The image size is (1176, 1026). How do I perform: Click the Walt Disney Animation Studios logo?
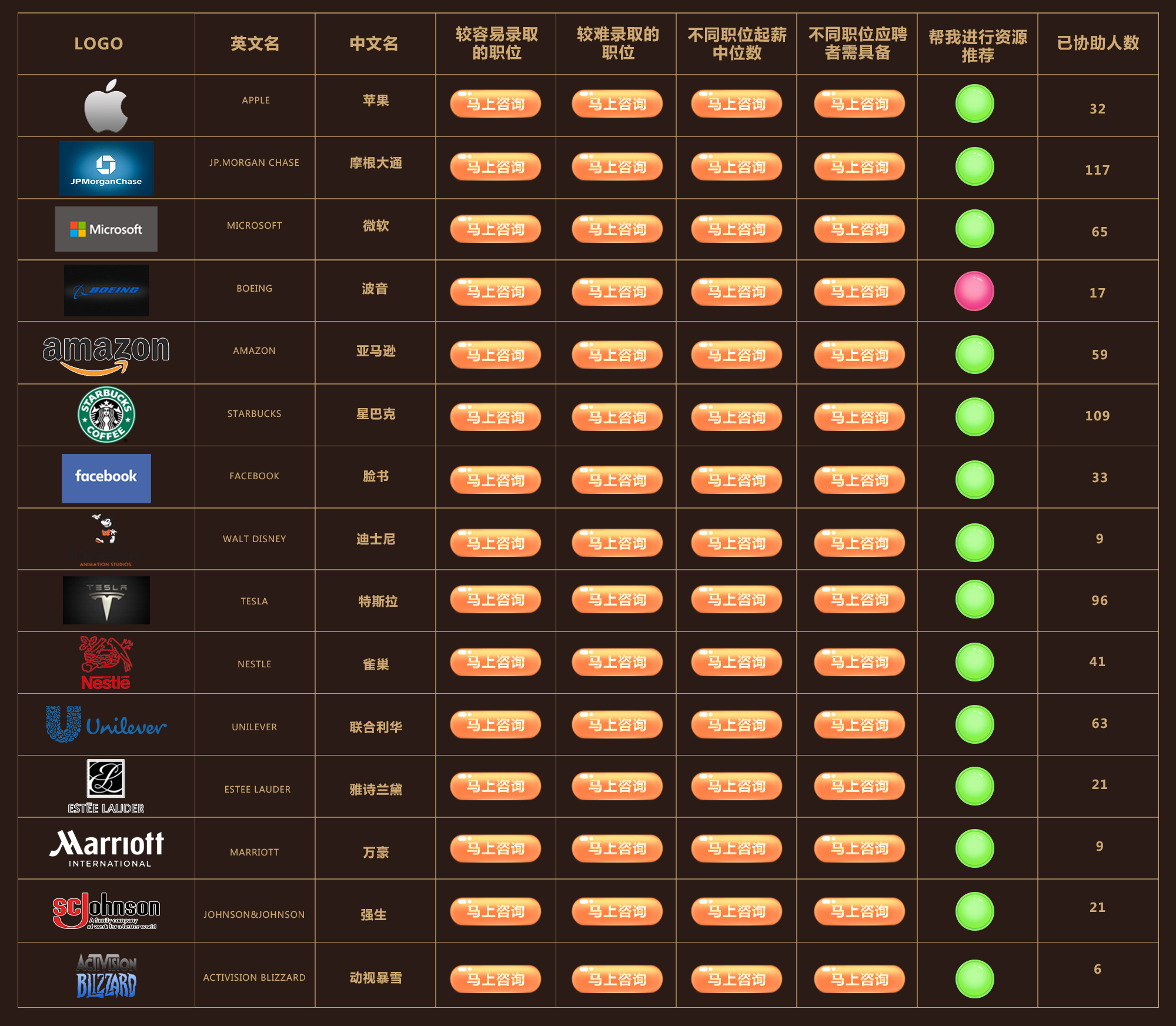(x=106, y=540)
